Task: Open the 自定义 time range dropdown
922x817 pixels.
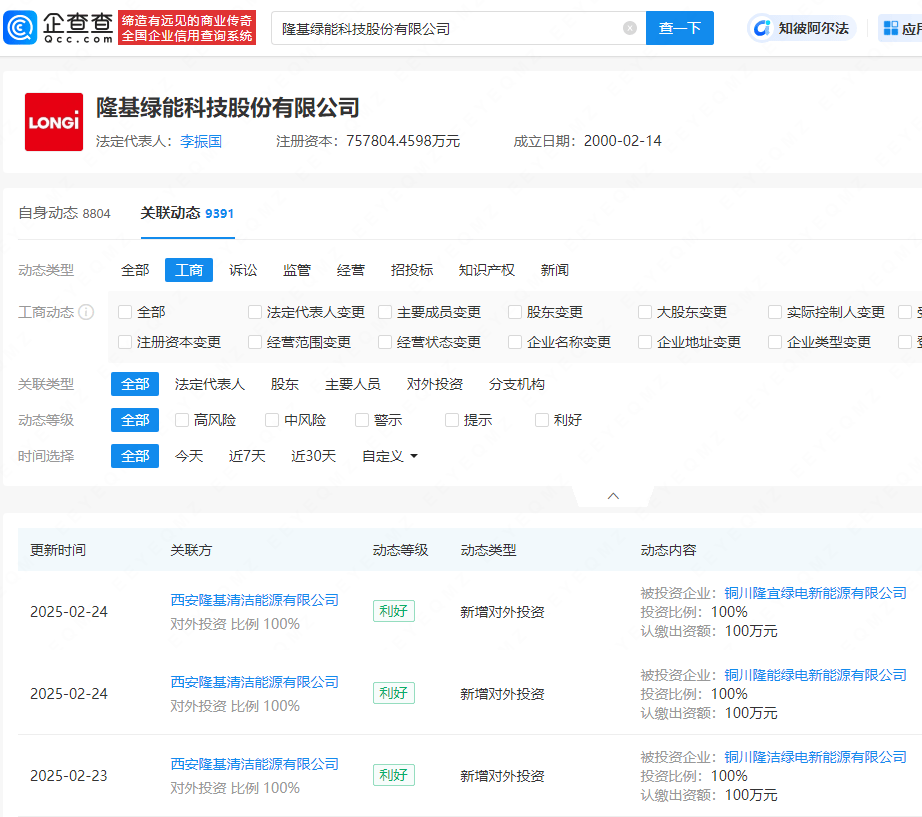Action: pos(390,456)
